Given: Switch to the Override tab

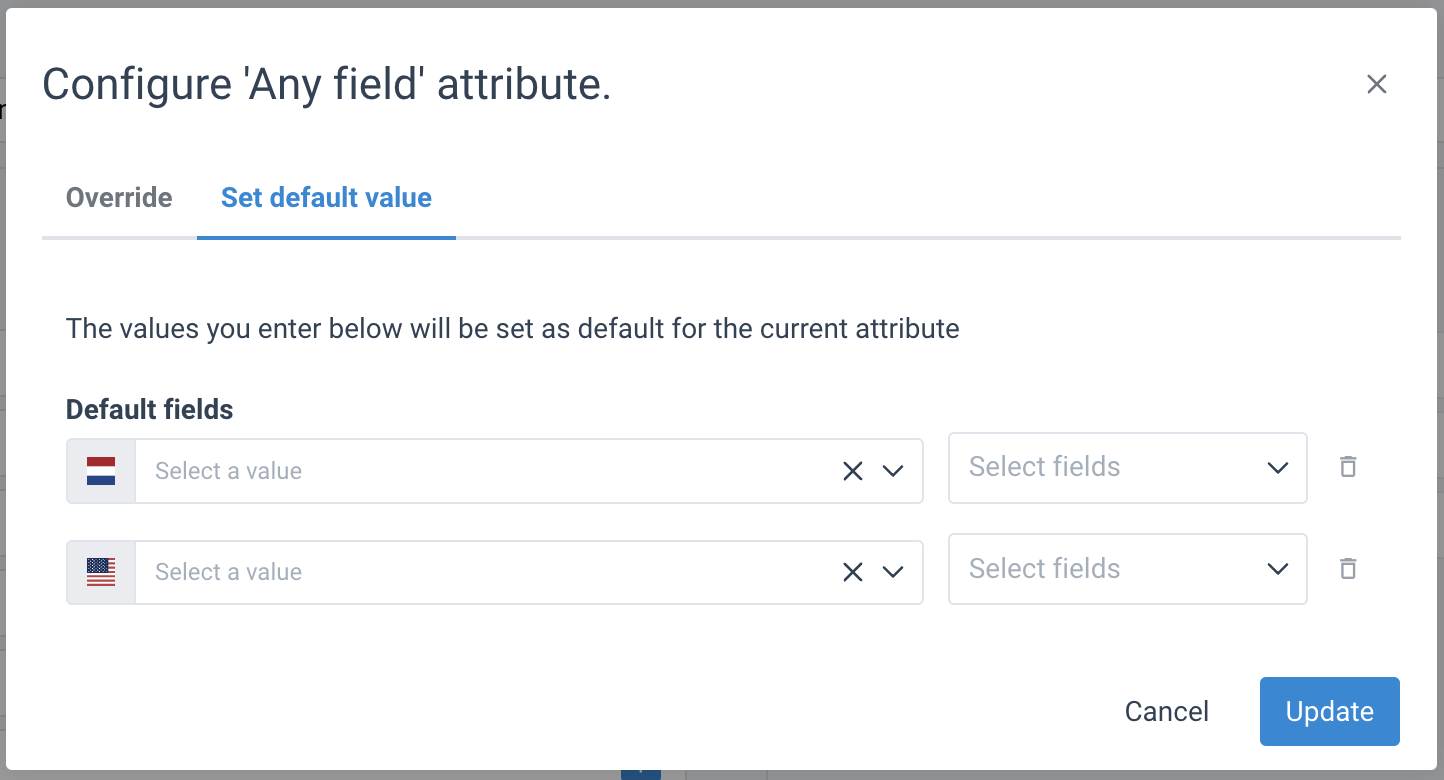Looking at the screenshot, I should (x=119, y=198).
